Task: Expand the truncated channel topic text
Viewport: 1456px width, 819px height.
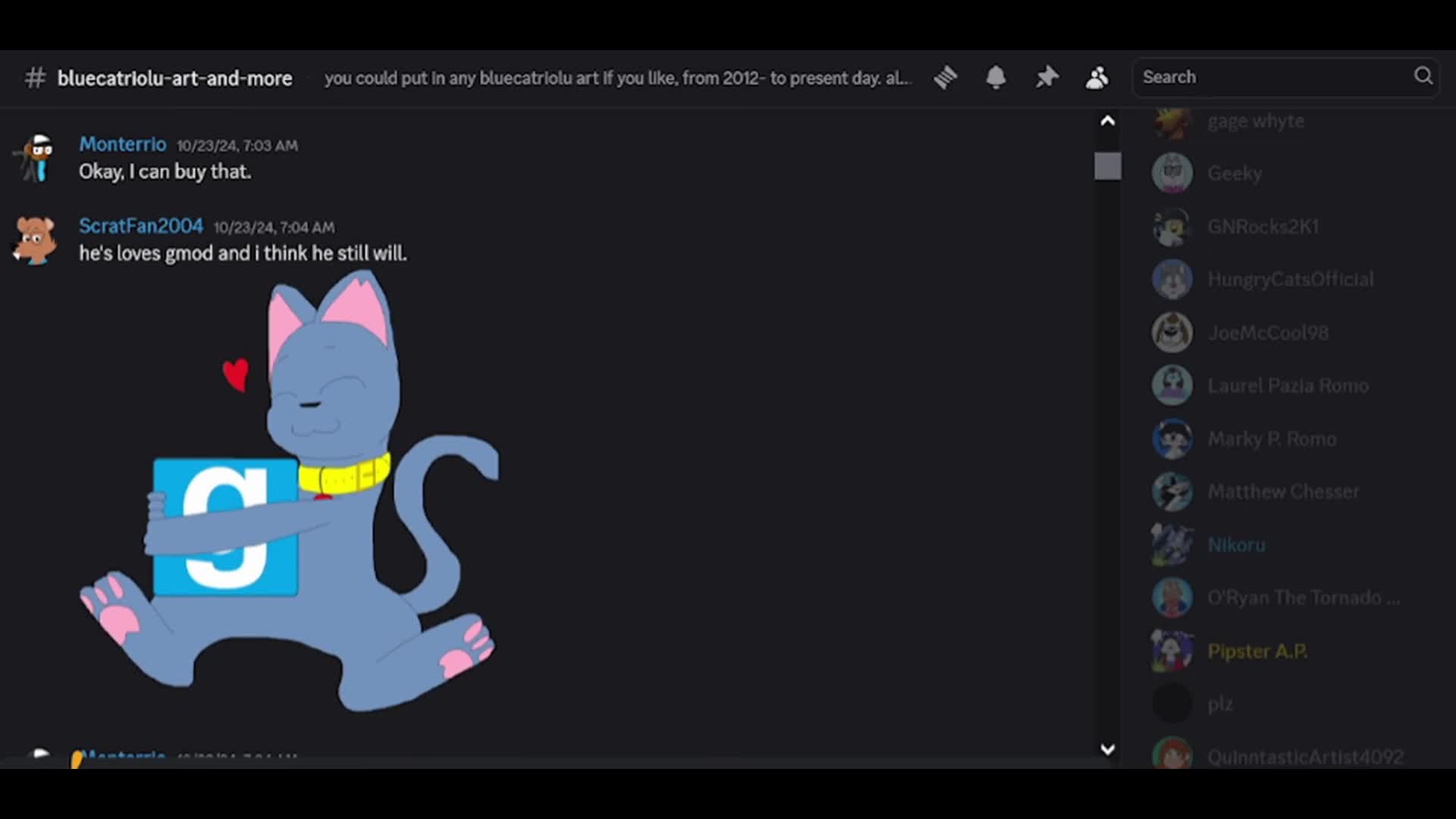Action: (x=617, y=78)
